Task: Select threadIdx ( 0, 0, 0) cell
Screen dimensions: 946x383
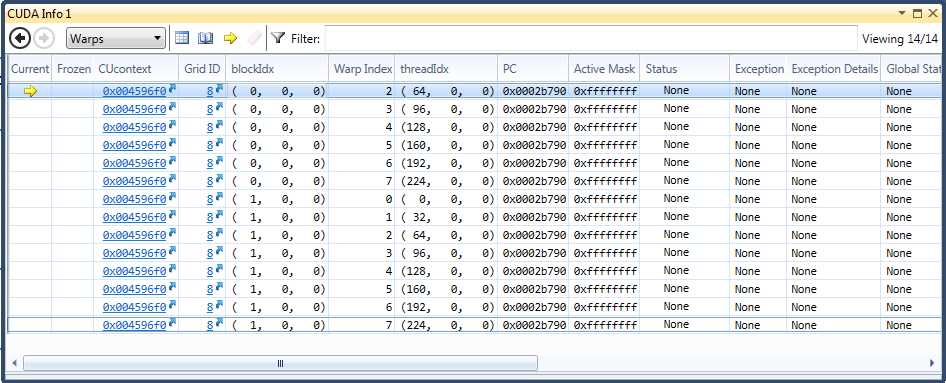Action: (x=448, y=199)
